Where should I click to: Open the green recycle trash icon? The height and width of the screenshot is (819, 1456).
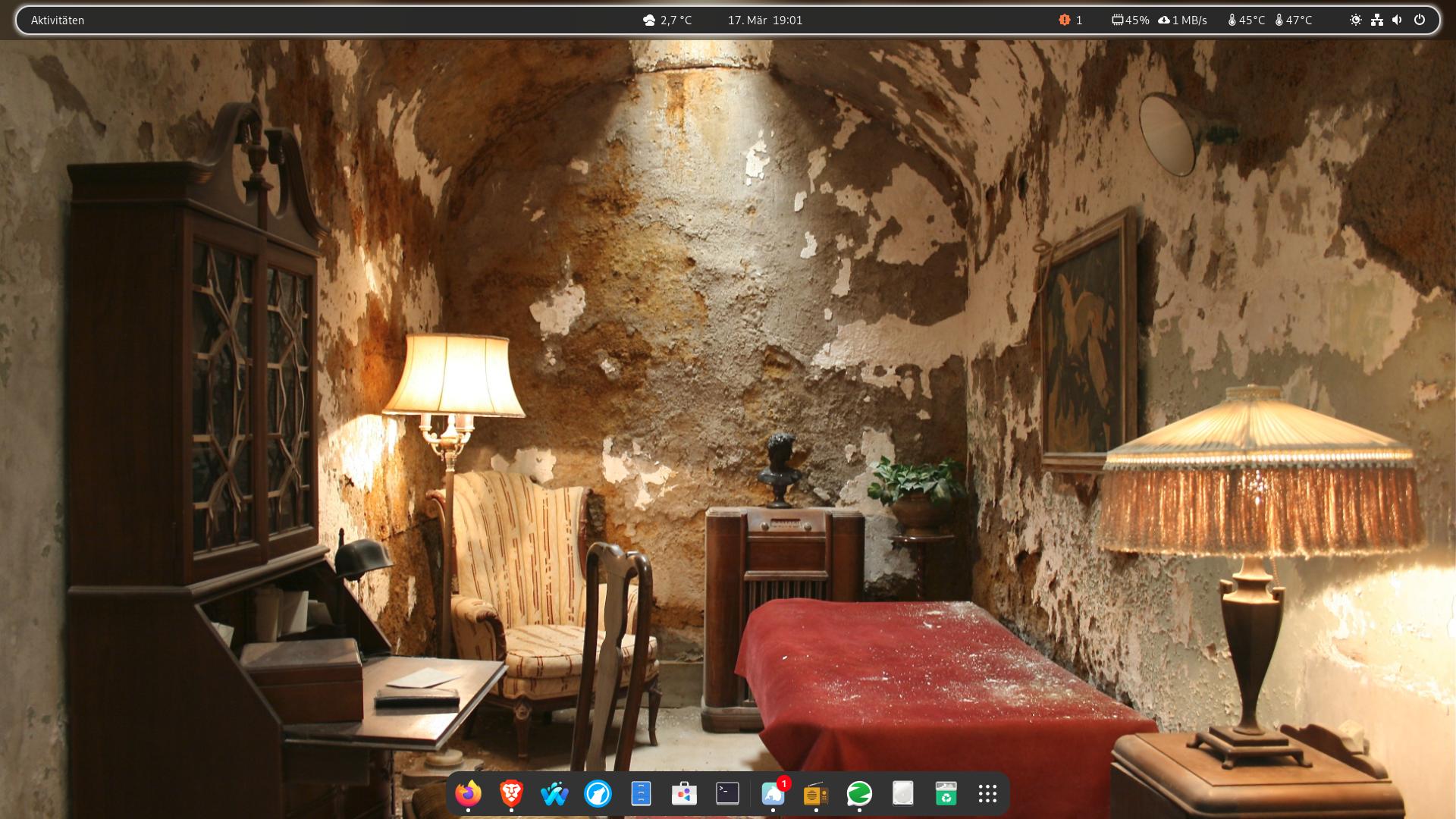pyautogui.click(x=946, y=794)
